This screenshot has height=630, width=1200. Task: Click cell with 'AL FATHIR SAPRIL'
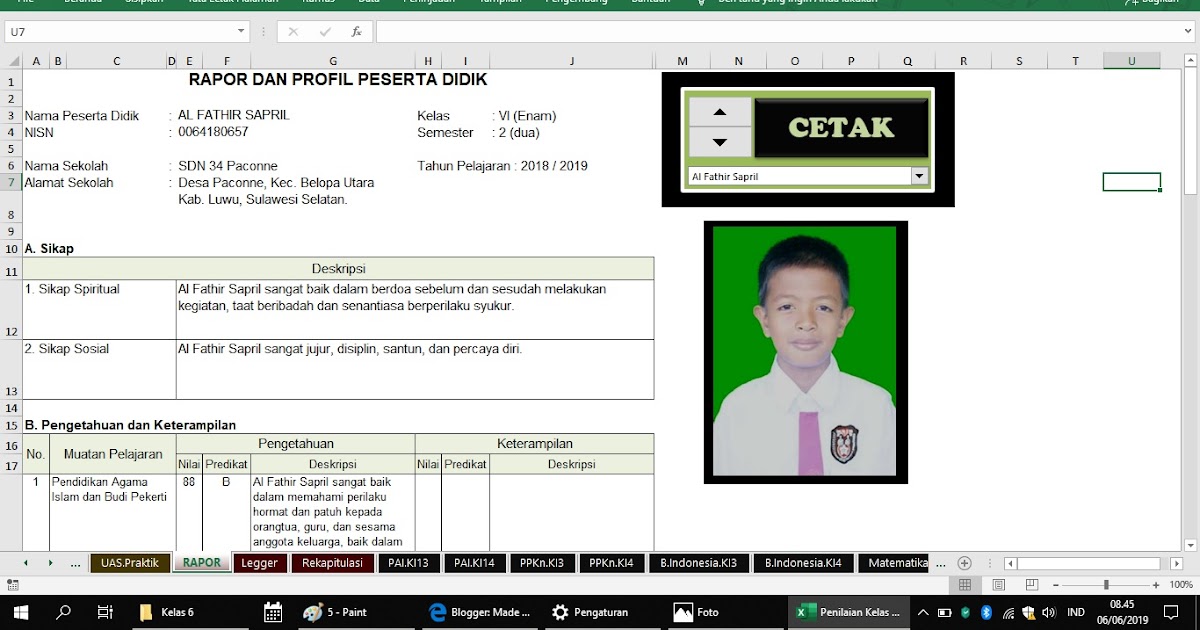pyautogui.click(x=234, y=115)
